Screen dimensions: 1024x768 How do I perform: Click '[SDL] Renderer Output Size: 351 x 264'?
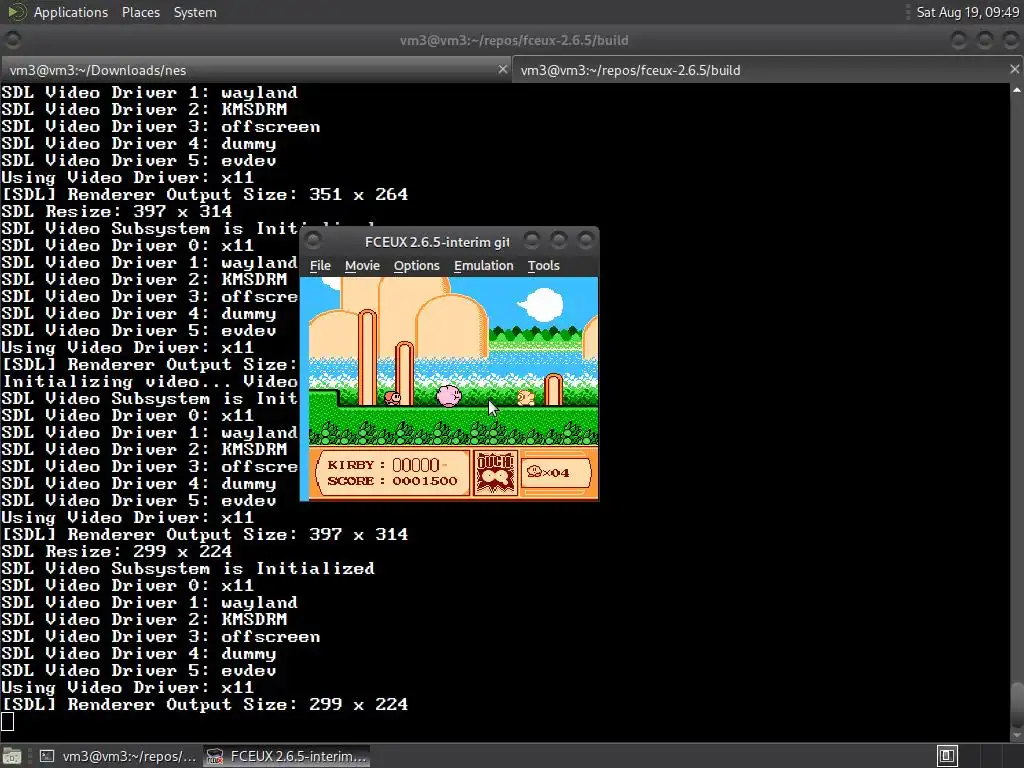204,195
